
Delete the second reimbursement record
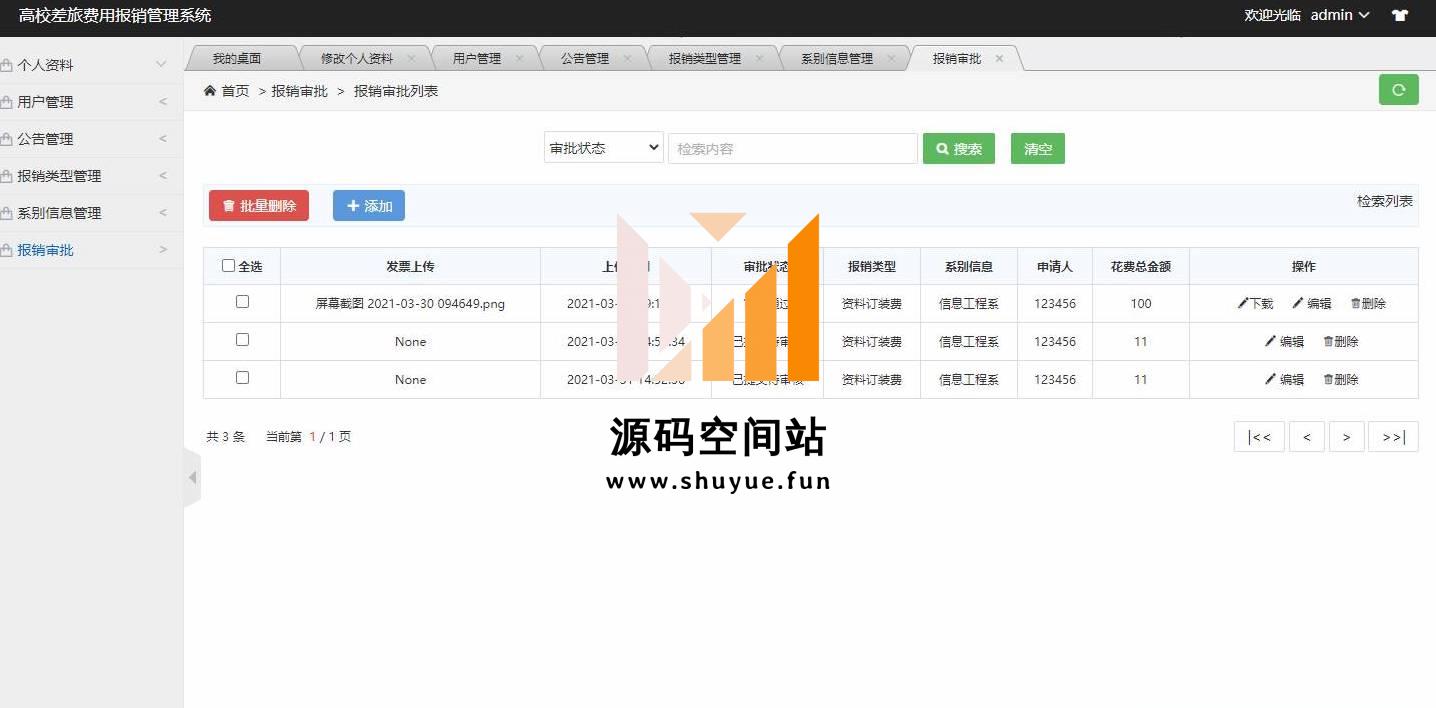tap(1340, 341)
